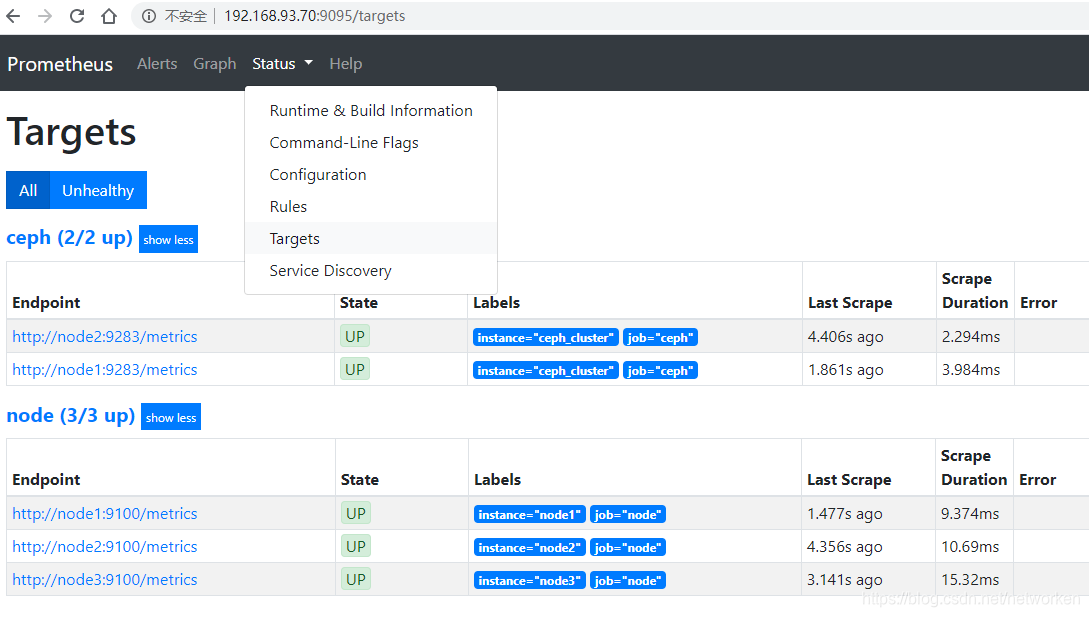Image resolution: width=1089 pixels, height=617 pixels.
Task: Open the Help nav item
Action: click(345, 64)
